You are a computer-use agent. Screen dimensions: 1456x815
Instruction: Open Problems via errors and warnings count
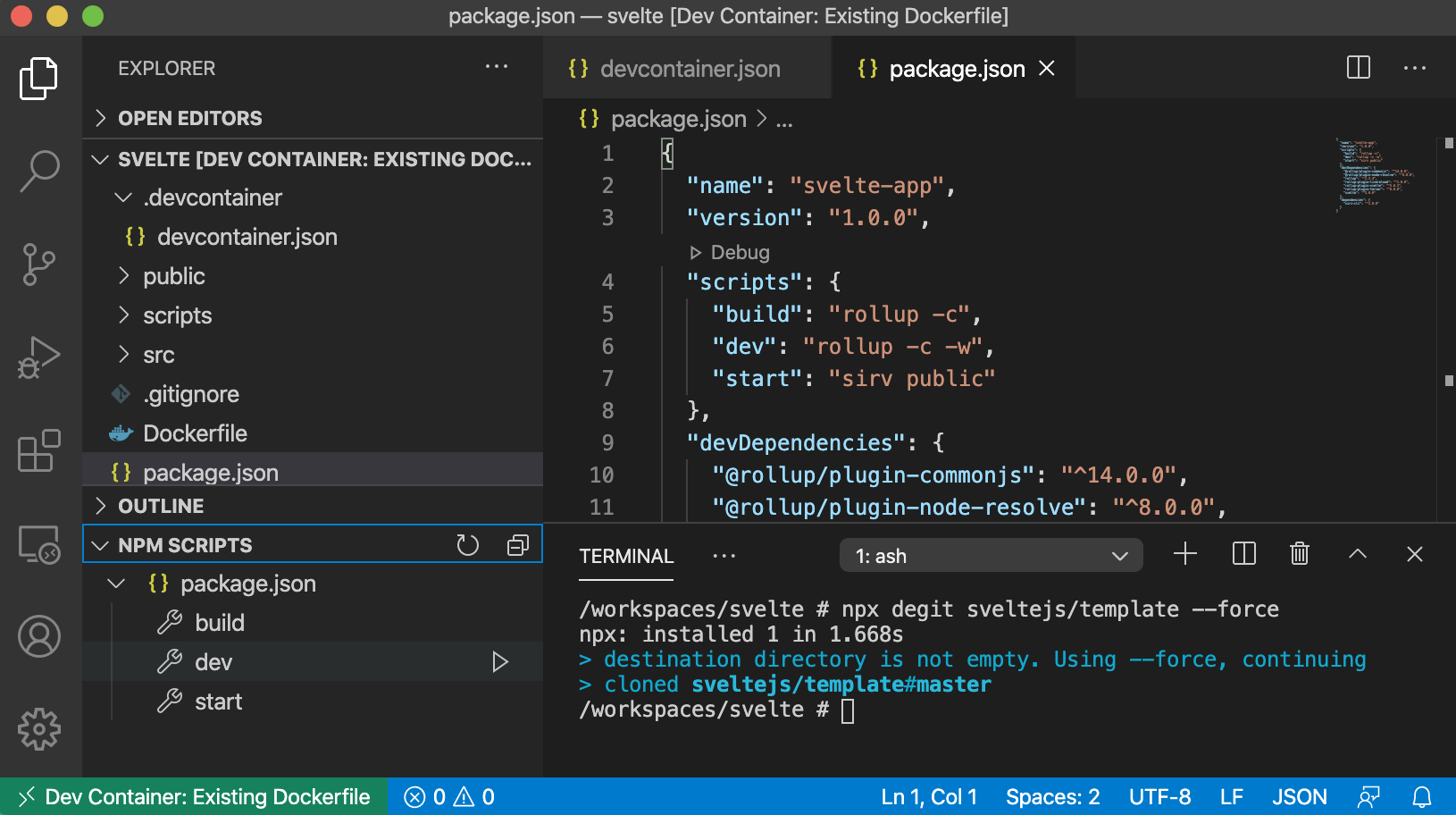pyautogui.click(x=449, y=797)
